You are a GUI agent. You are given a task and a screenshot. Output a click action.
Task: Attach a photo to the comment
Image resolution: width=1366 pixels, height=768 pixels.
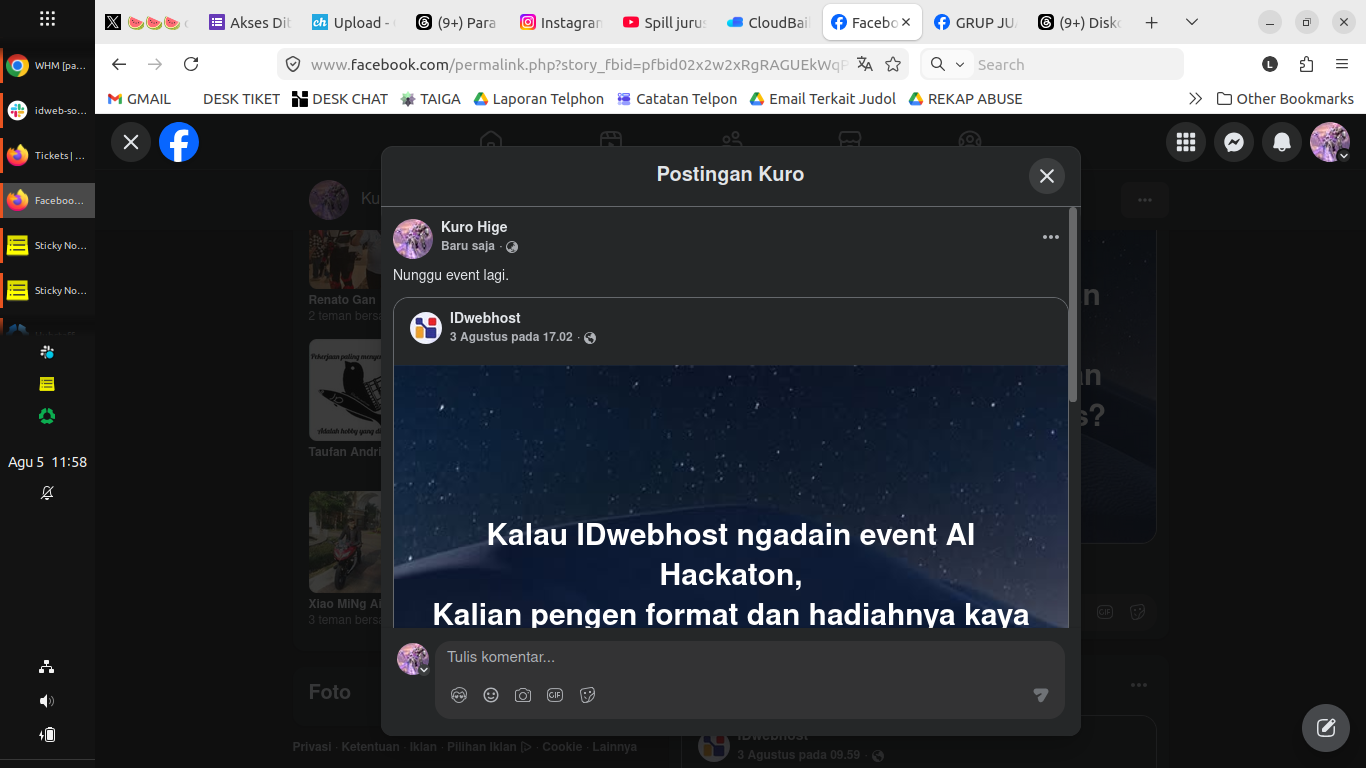523,695
